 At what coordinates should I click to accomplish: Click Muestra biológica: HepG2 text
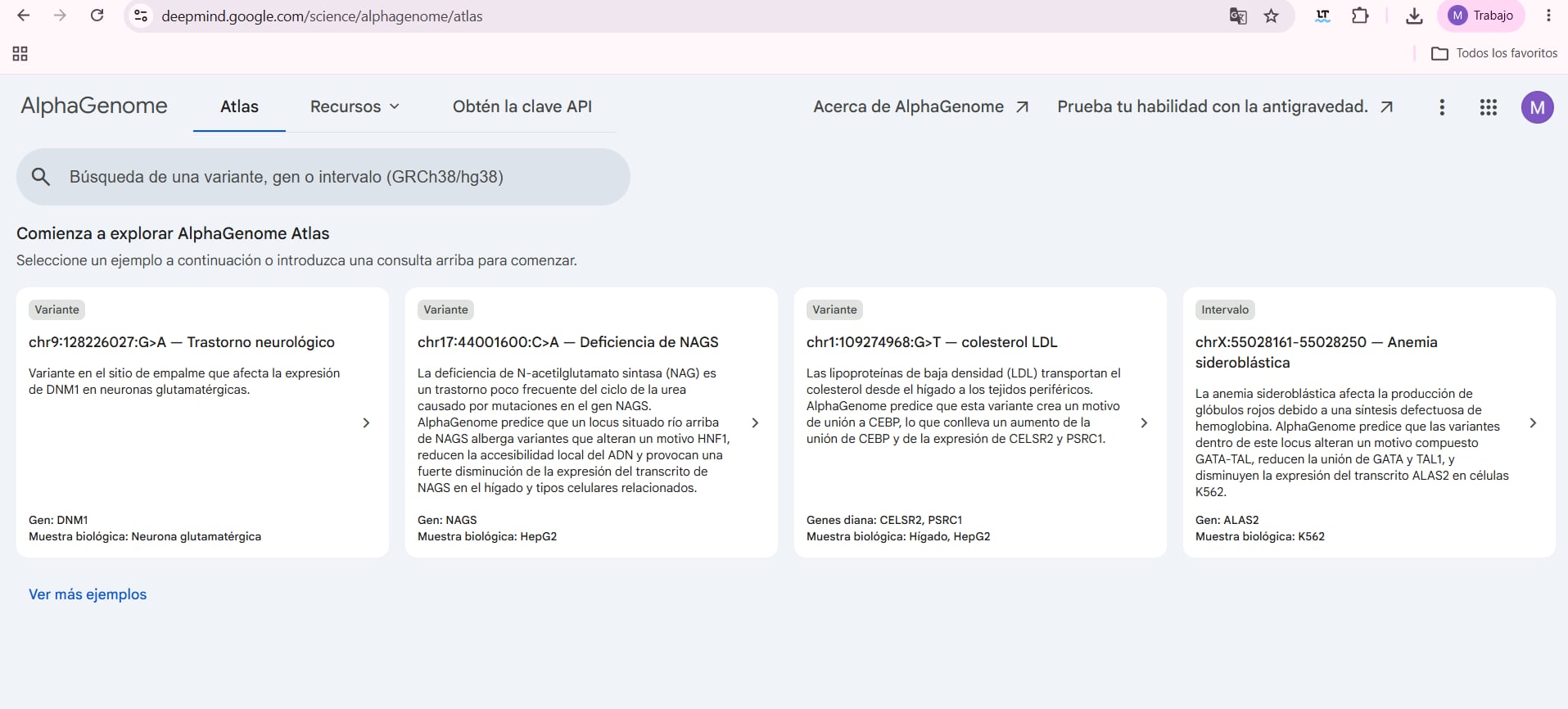pos(487,536)
